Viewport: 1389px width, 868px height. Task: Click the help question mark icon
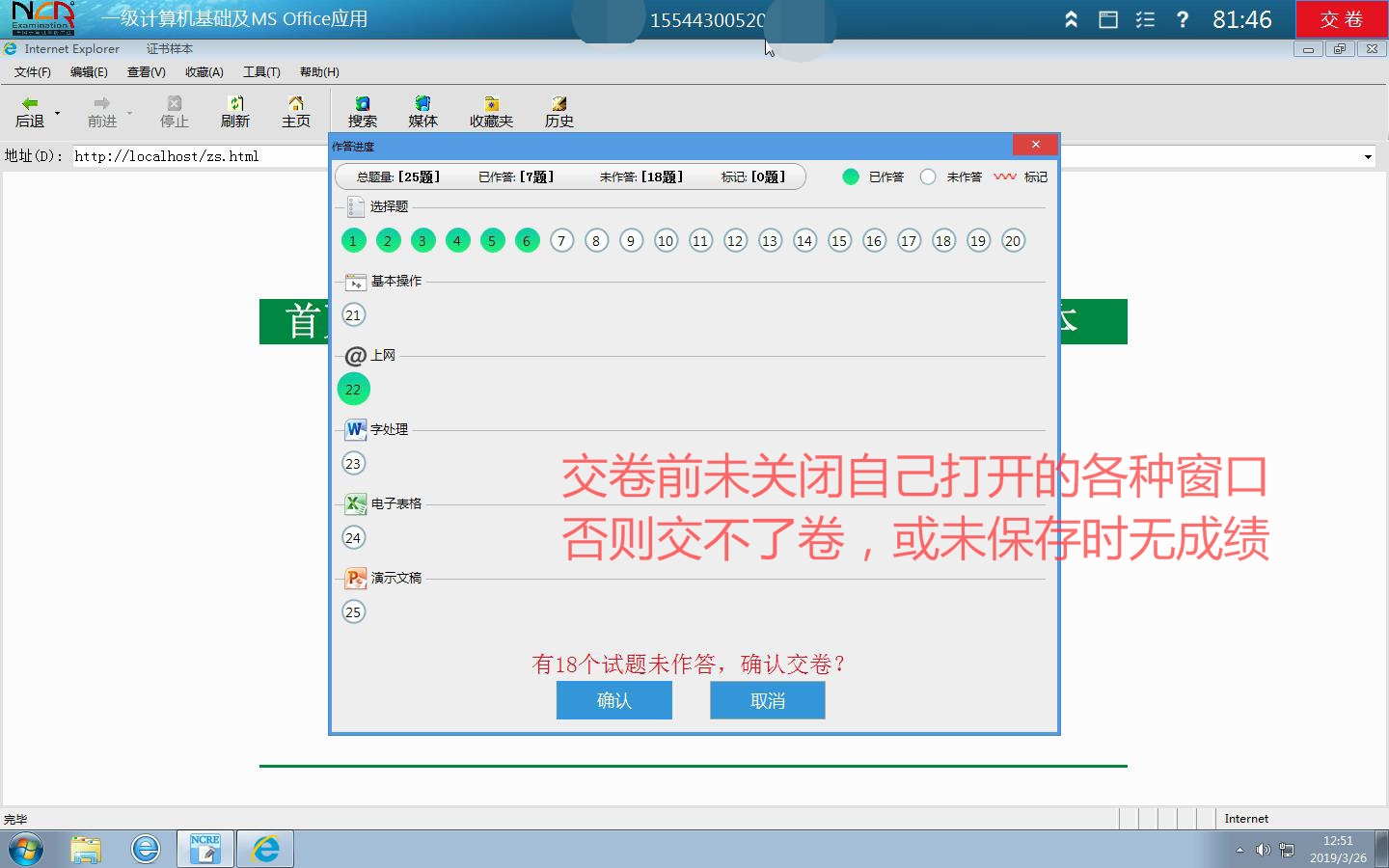tap(1183, 19)
